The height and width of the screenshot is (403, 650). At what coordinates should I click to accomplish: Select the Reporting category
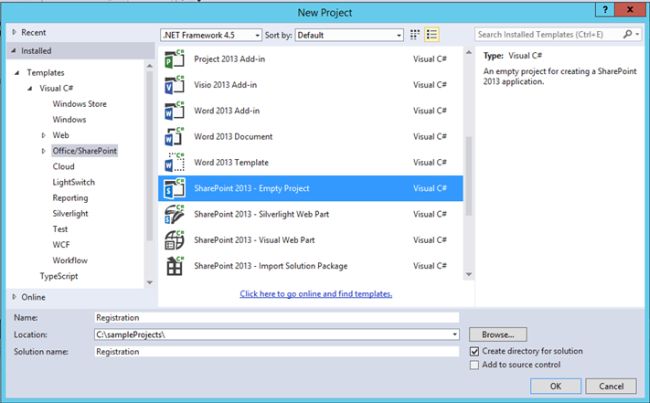pos(70,198)
